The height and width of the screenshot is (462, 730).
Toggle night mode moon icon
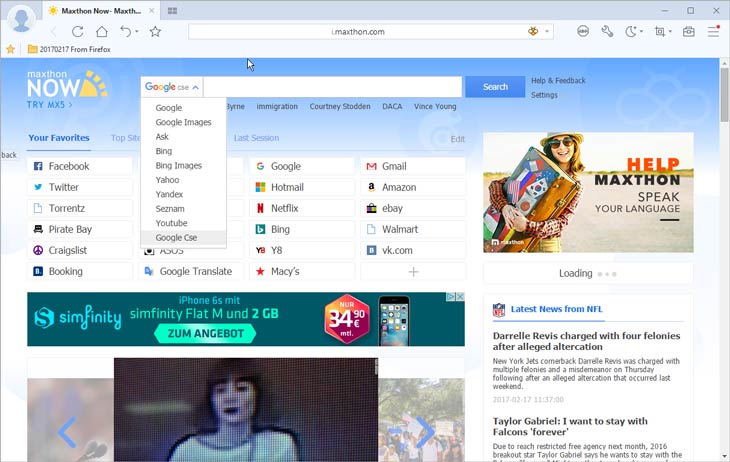[630, 32]
